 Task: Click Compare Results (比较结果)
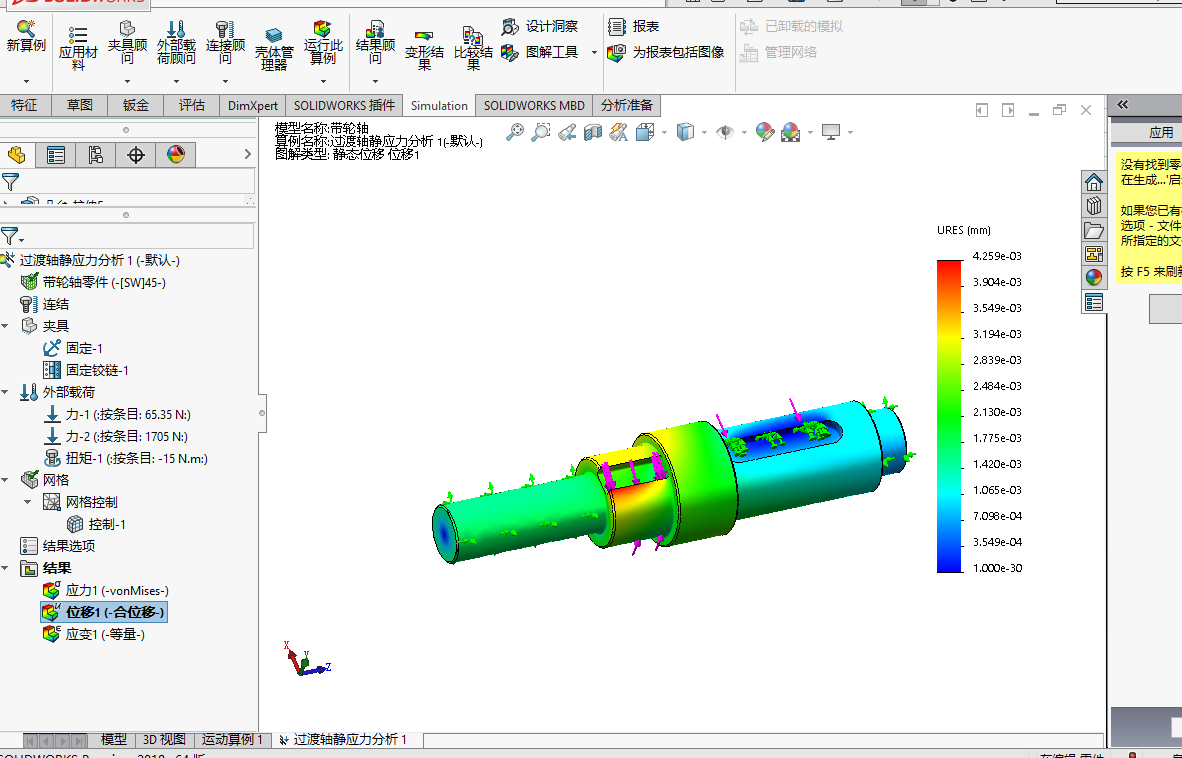tap(473, 49)
